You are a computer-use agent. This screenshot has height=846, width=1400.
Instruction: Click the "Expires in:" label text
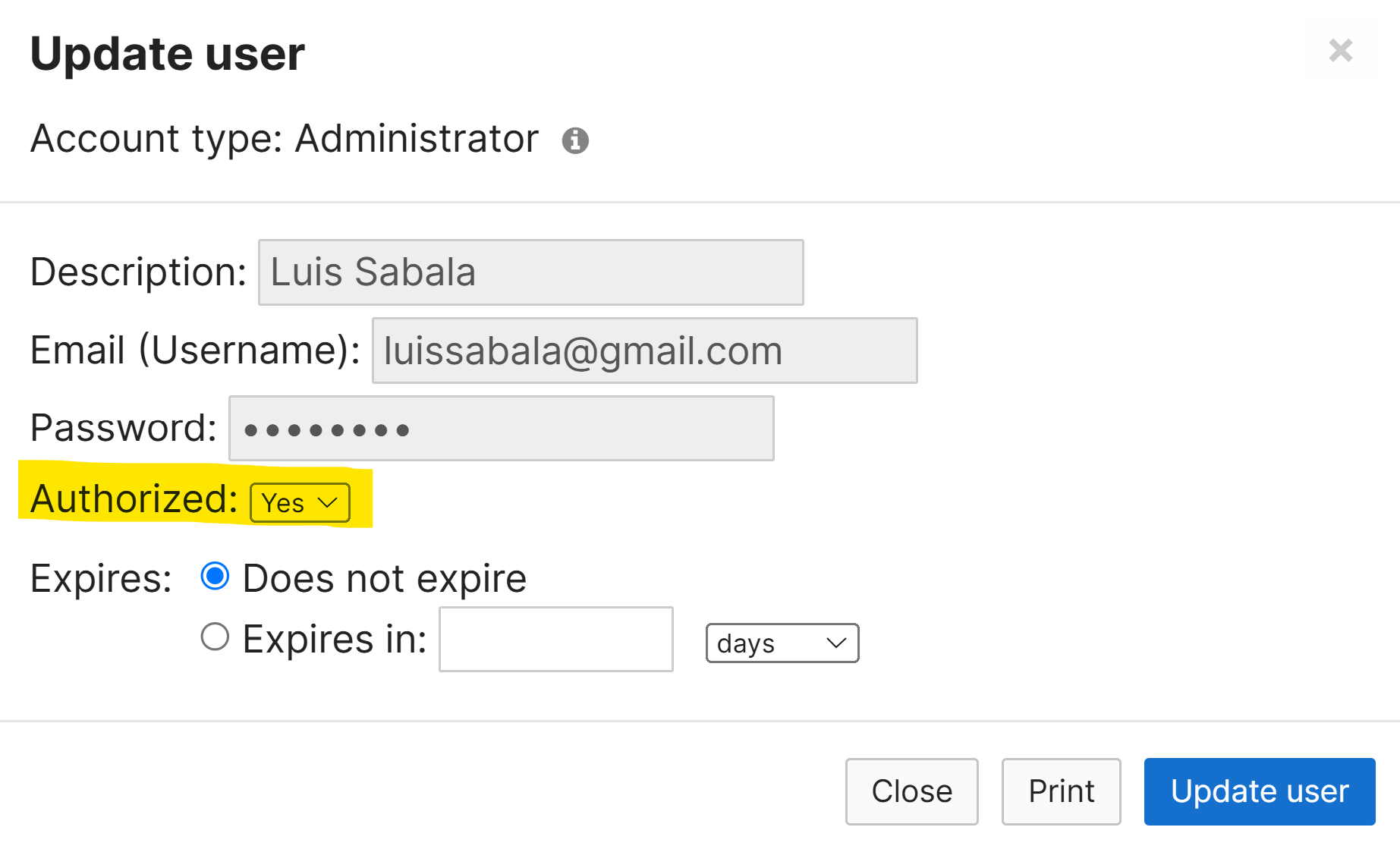[335, 639]
